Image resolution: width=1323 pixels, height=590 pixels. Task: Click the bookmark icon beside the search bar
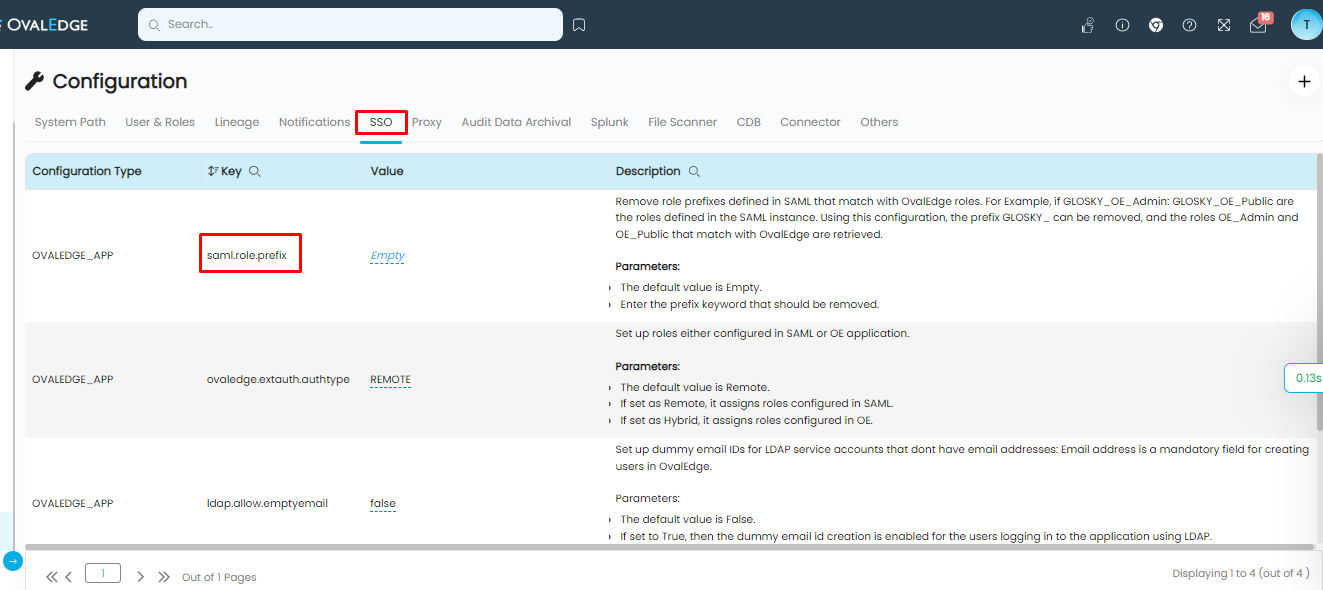pos(579,25)
